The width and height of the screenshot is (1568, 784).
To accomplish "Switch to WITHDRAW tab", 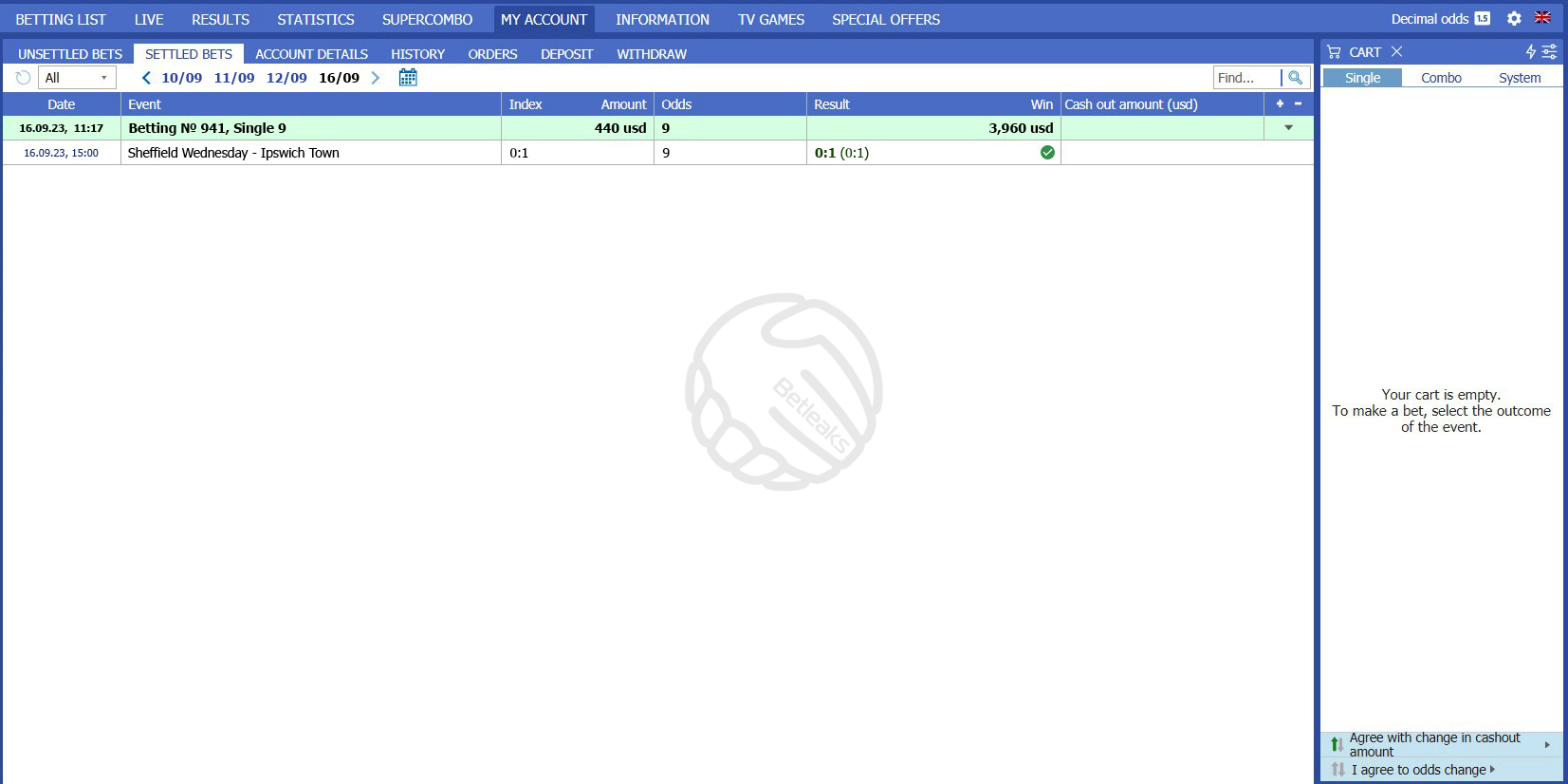I will pyautogui.click(x=652, y=54).
